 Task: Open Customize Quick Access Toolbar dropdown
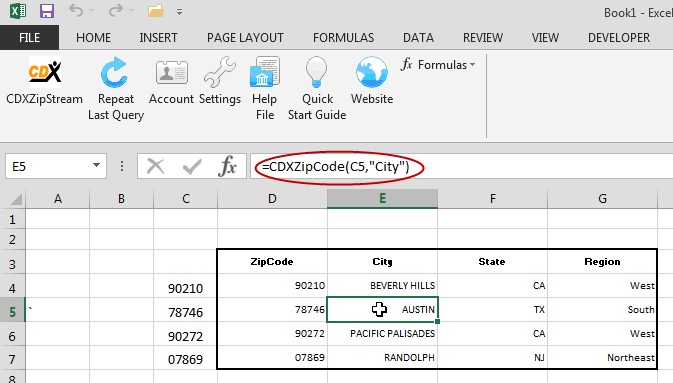179,12
